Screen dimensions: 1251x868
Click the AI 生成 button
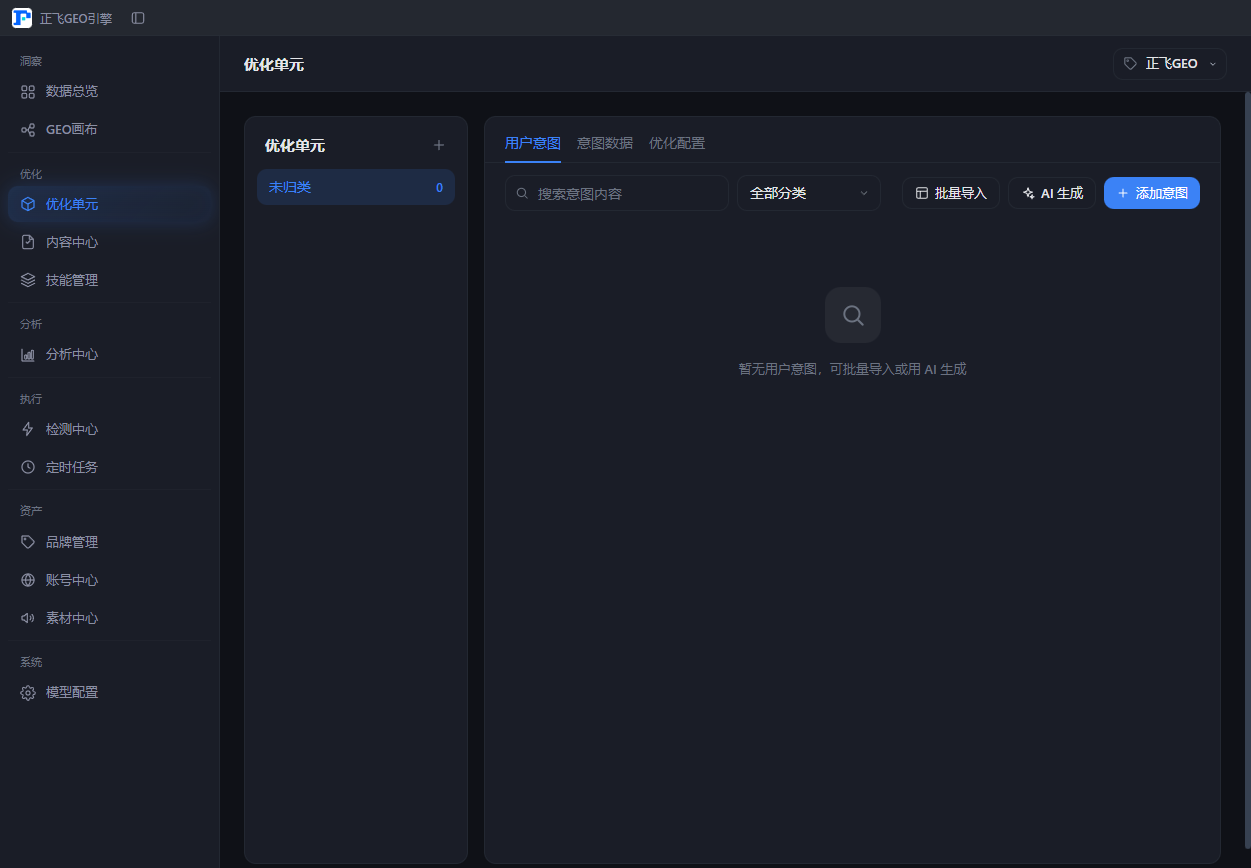coord(1052,193)
